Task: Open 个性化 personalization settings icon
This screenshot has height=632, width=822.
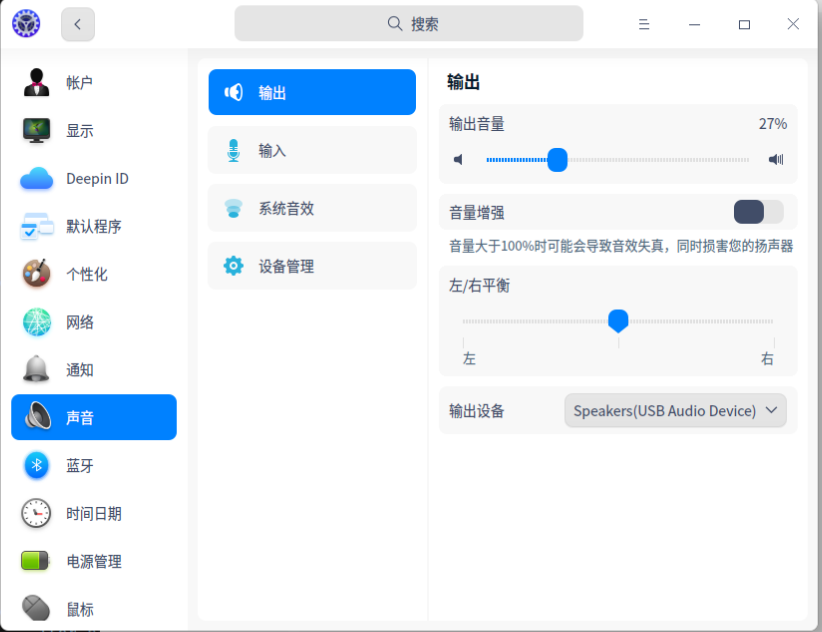Action: (x=36, y=274)
